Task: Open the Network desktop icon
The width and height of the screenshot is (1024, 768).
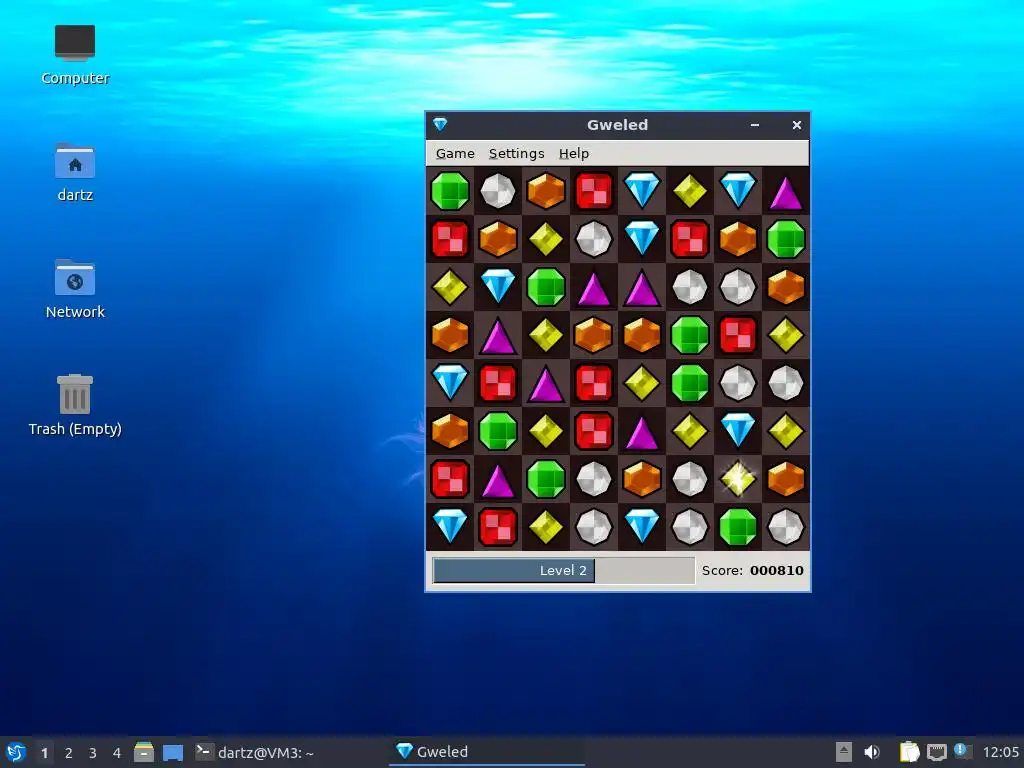Action: pos(75,289)
